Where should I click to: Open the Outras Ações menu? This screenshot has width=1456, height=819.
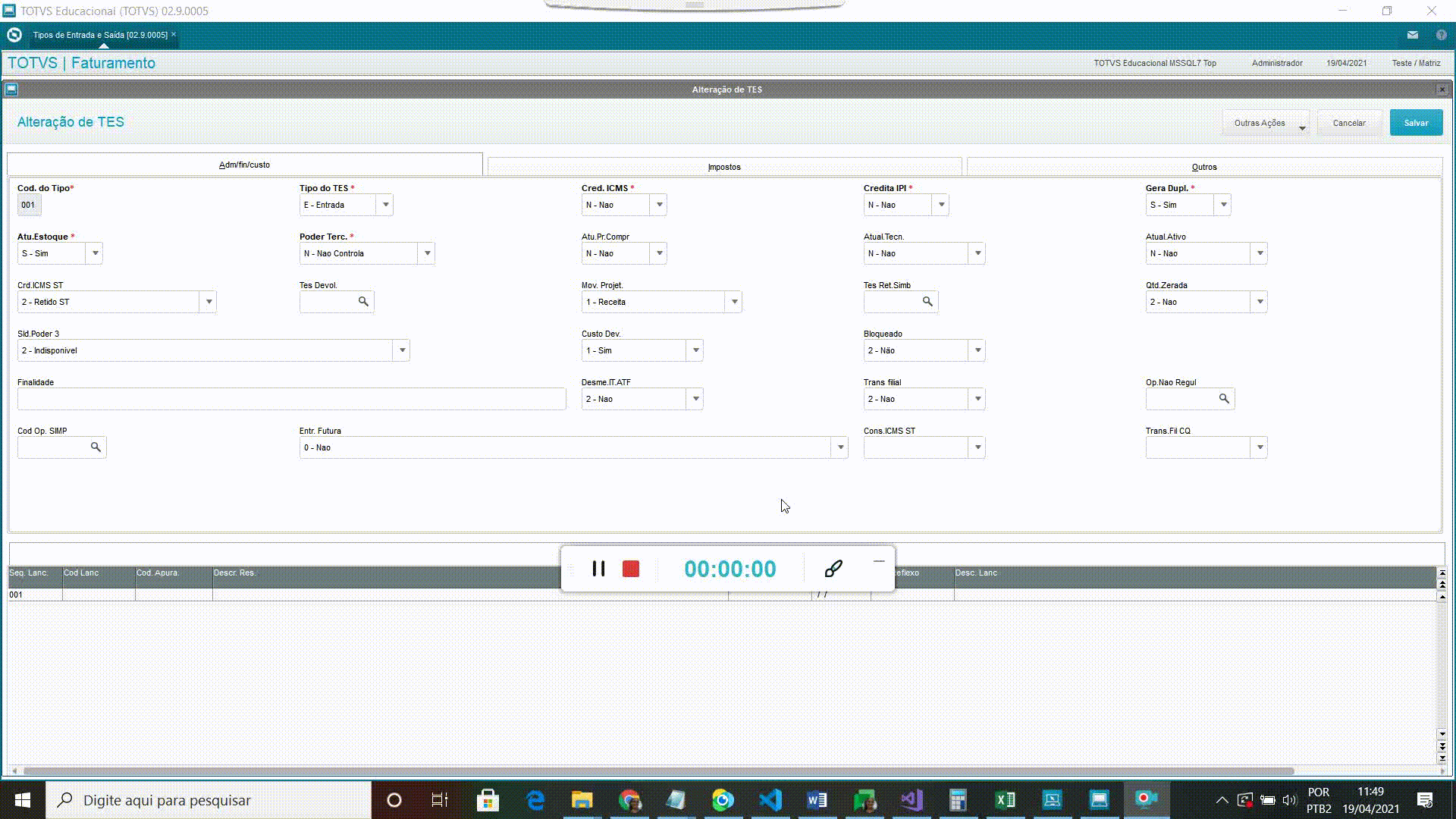click(x=1265, y=123)
